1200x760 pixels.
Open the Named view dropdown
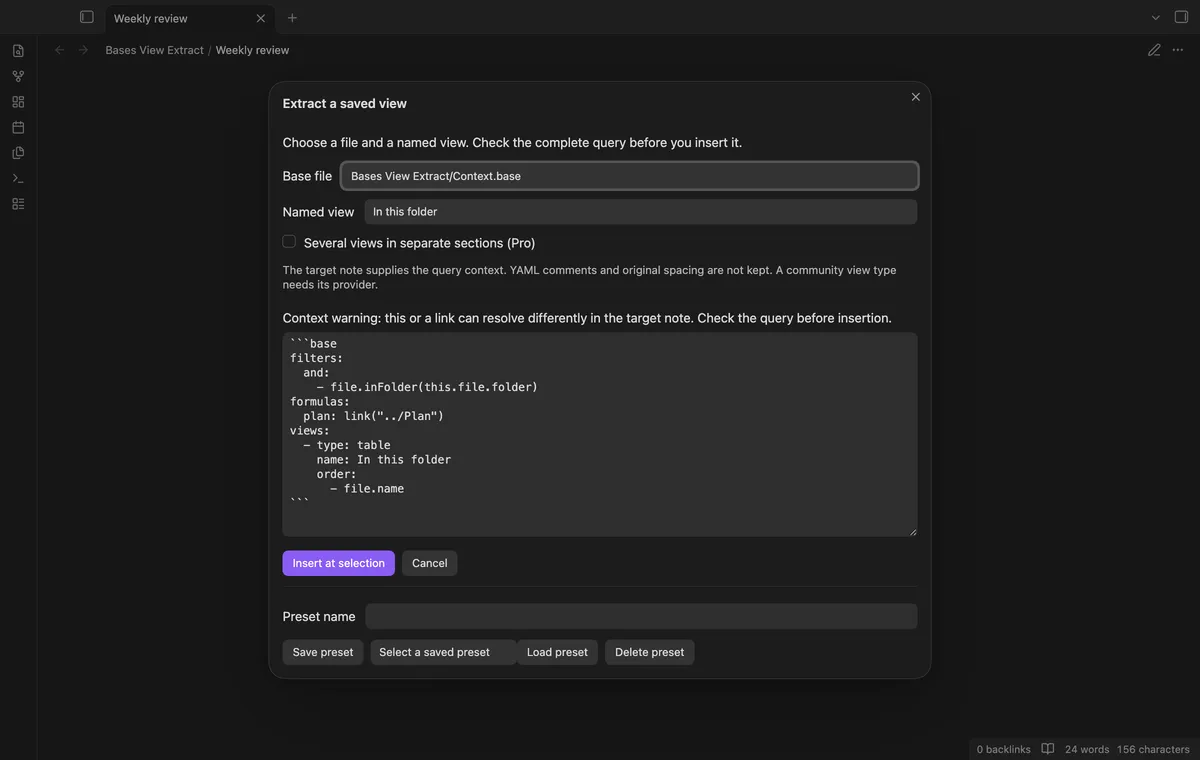tap(640, 212)
